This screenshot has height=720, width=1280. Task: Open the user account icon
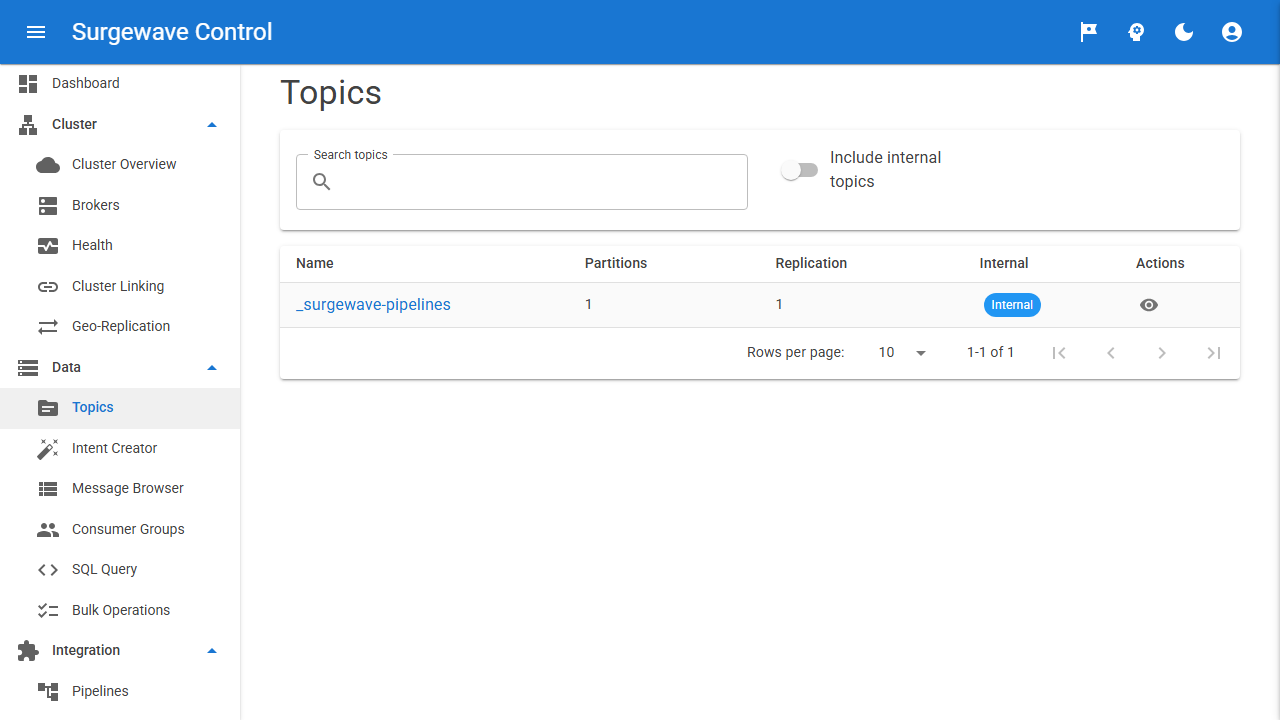click(x=1232, y=32)
